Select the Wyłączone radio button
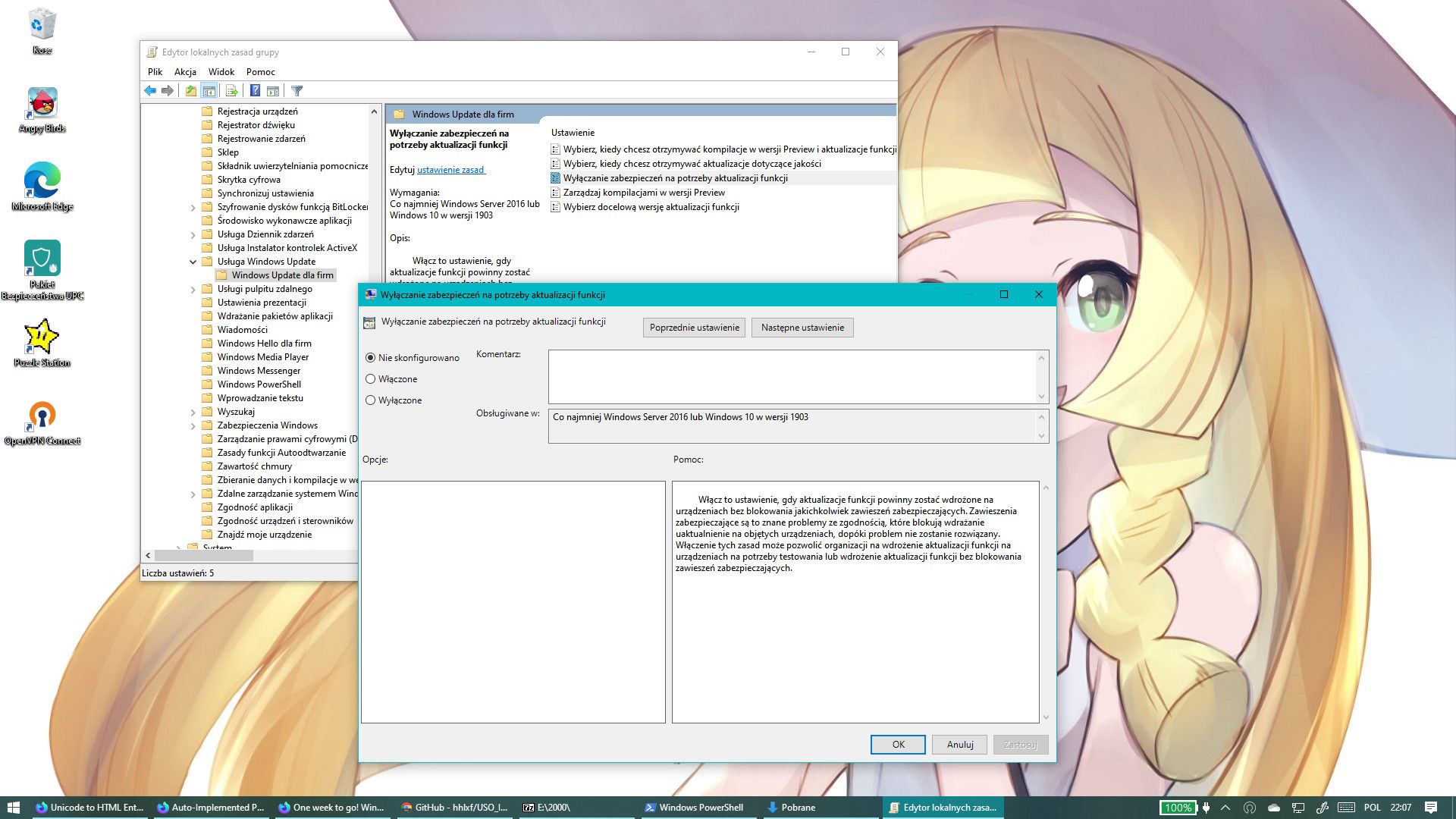The height and width of the screenshot is (819, 1456). [371, 400]
